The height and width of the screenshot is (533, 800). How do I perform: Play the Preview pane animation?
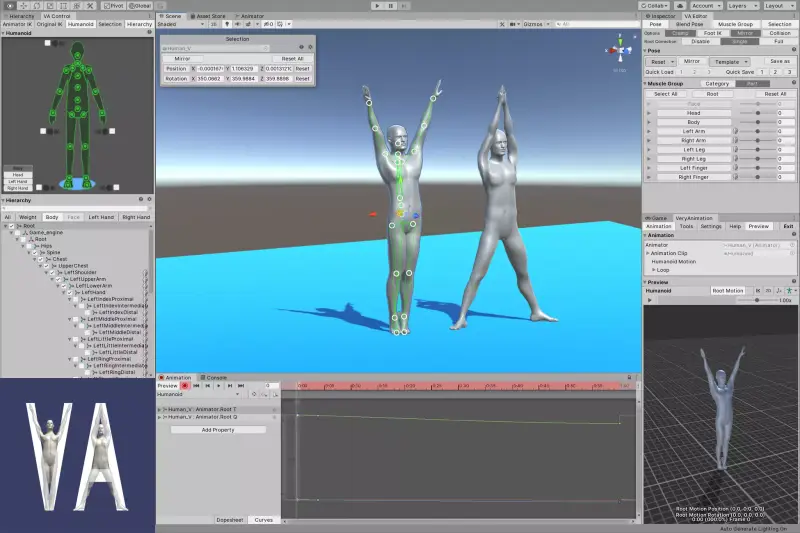[x=649, y=300]
